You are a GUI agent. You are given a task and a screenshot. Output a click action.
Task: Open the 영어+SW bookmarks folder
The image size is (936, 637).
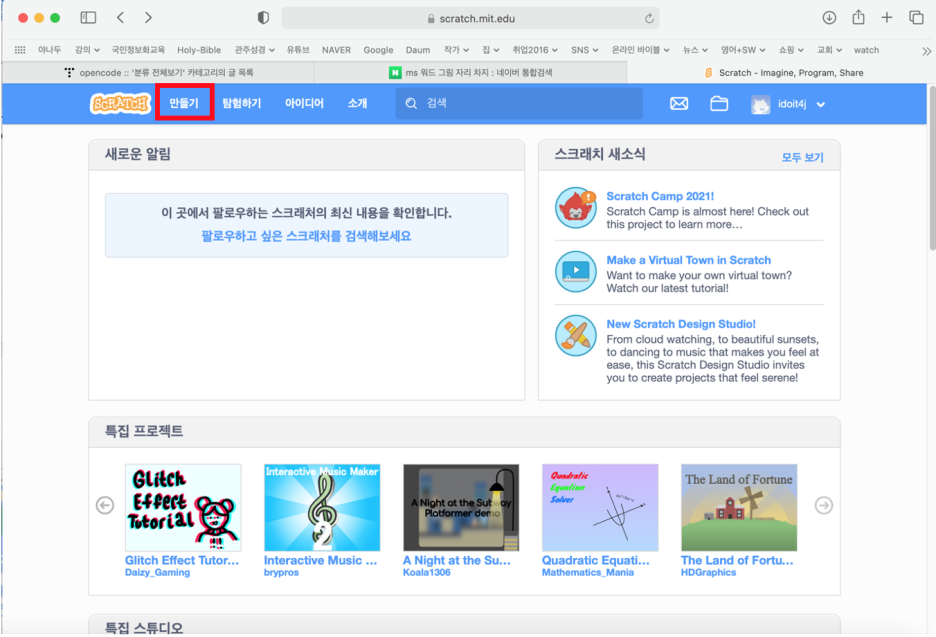(x=743, y=50)
